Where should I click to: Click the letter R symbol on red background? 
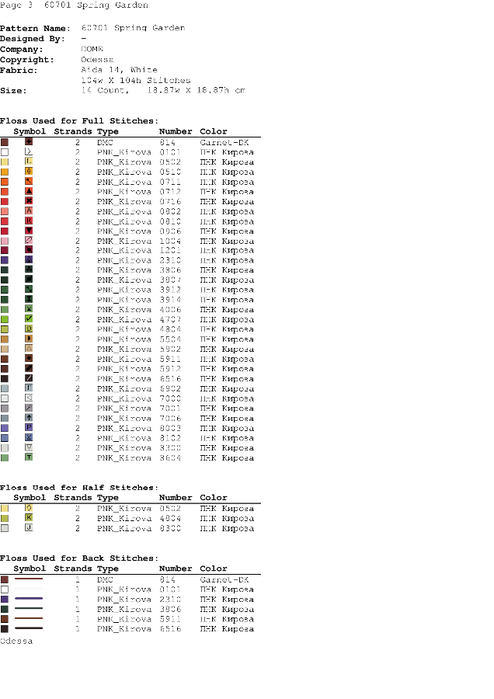point(29,221)
